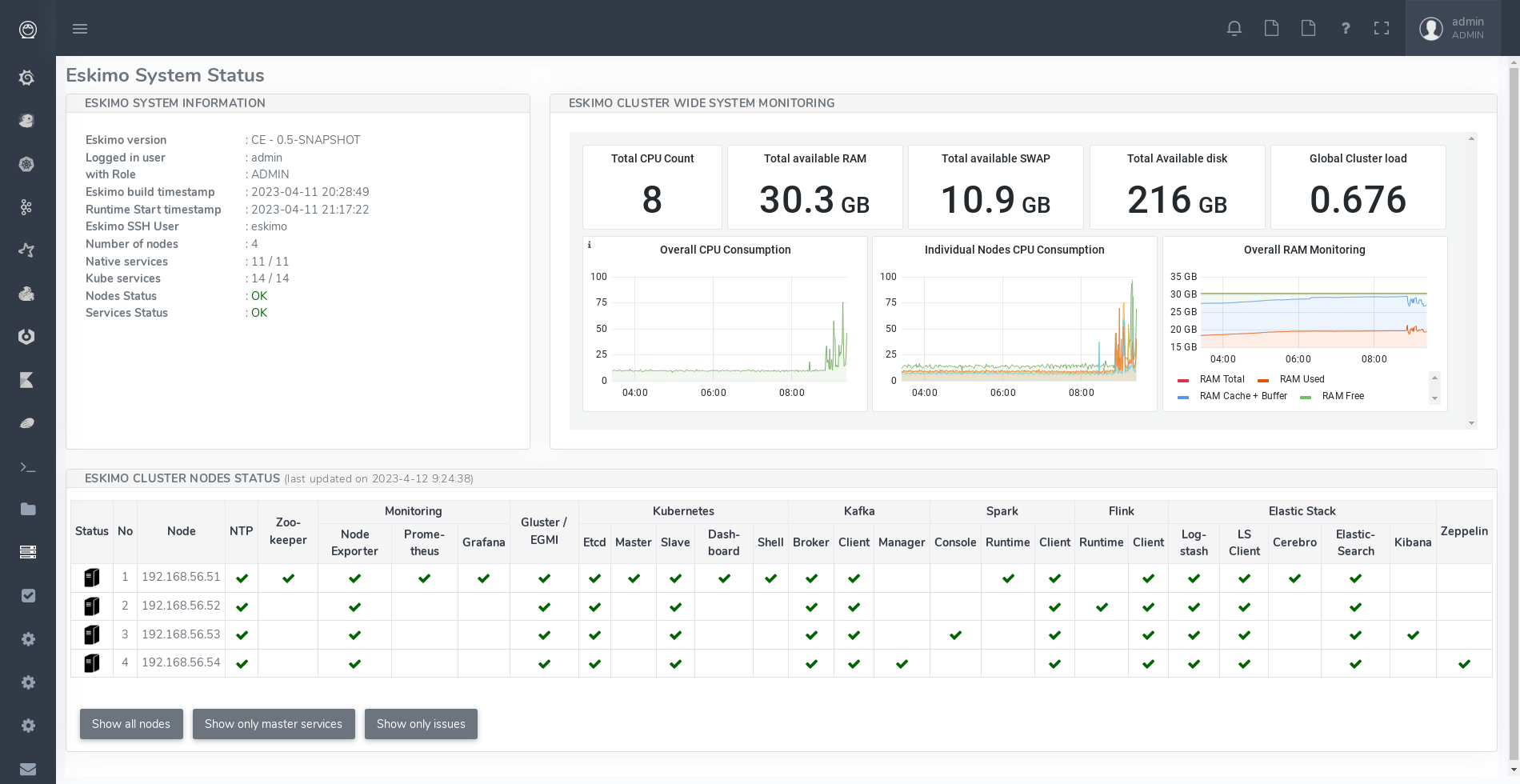Viewport: 1520px width, 784px height.
Task: Open the Global Cluster load panel title
Action: point(1358,158)
